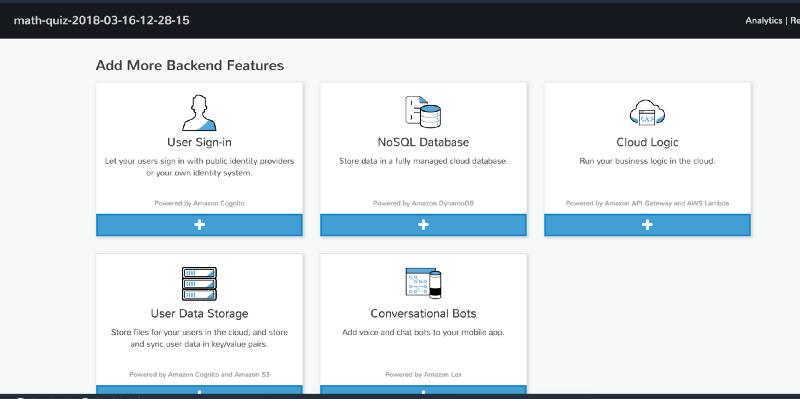
Task: Click 'Powered by Amazon Lex' text
Action: point(423,375)
